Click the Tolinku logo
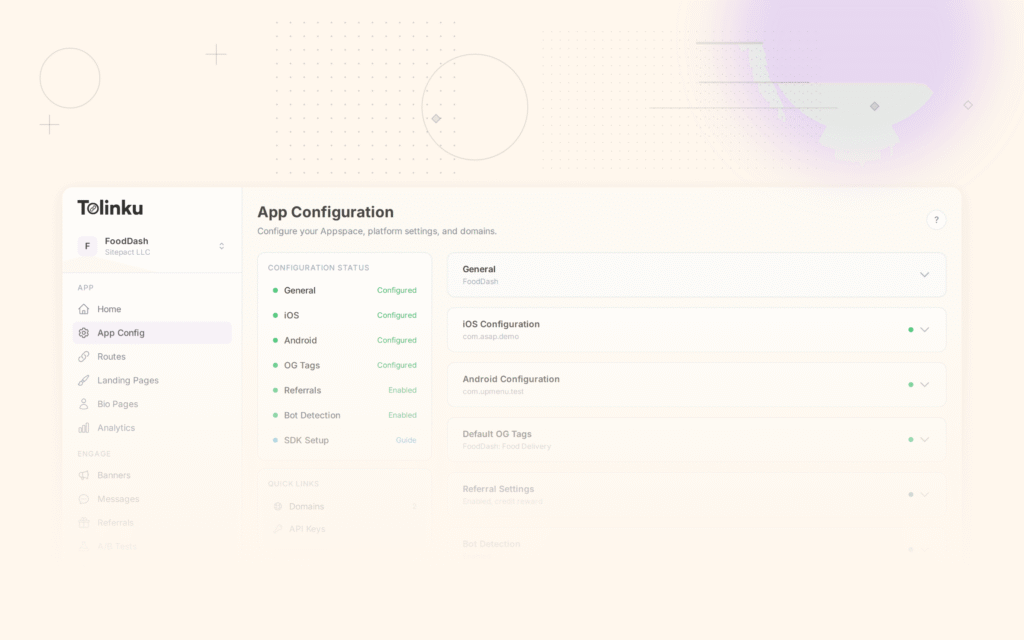 pos(110,208)
